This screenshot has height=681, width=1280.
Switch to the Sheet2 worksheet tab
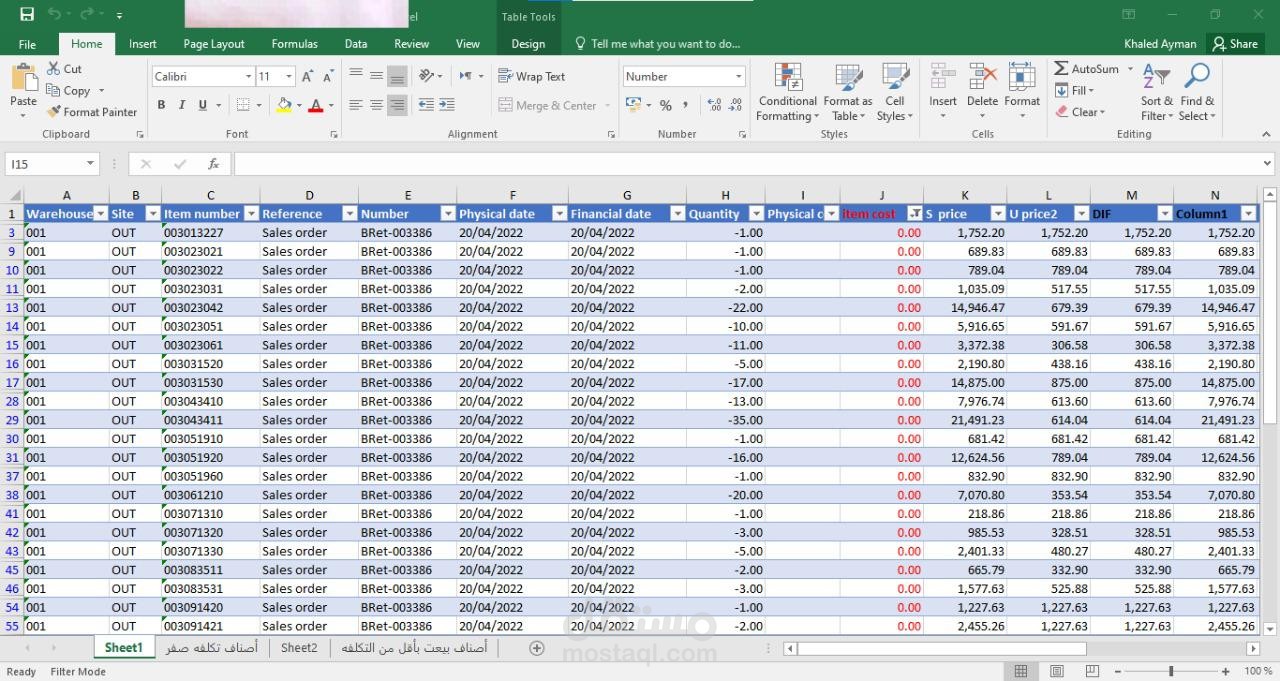point(299,648)
